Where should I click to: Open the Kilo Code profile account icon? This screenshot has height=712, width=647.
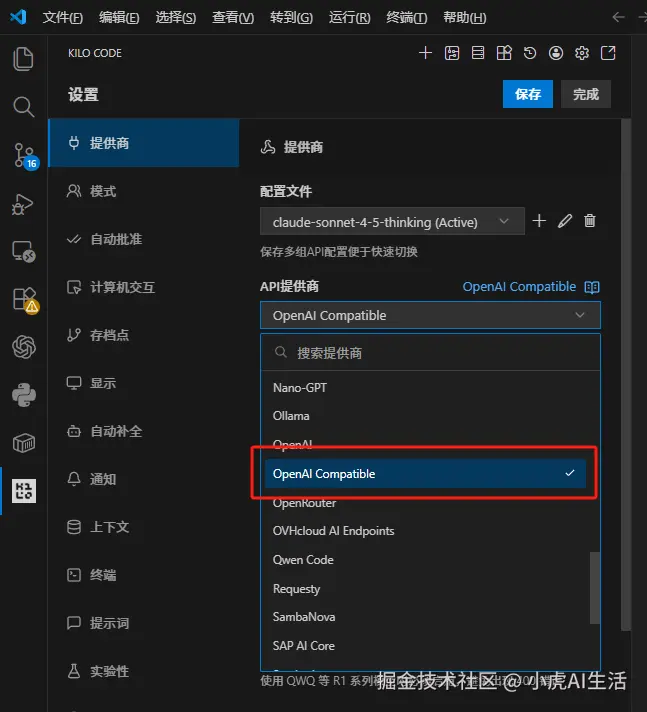click(556, 53)
